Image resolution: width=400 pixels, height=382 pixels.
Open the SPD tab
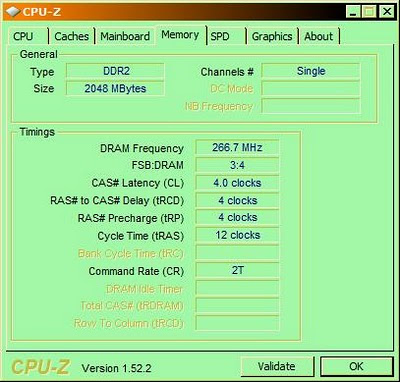click(227, 36)
